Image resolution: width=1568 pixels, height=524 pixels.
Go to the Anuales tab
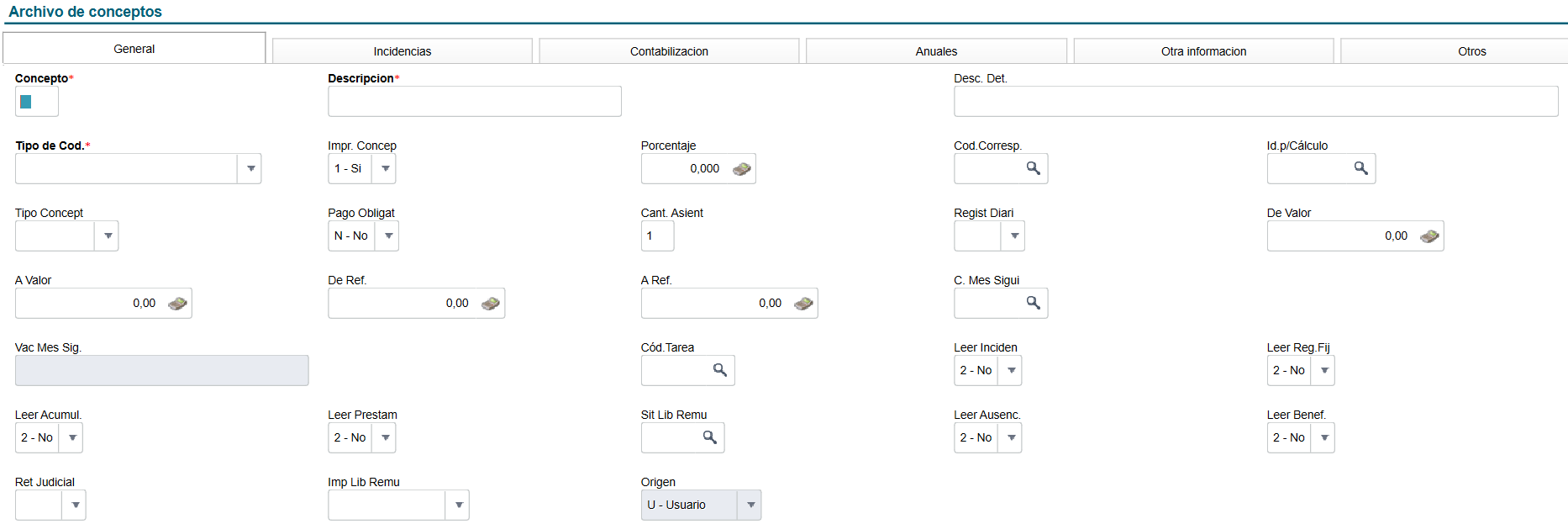pyautogui.click(x=936, y=51)
